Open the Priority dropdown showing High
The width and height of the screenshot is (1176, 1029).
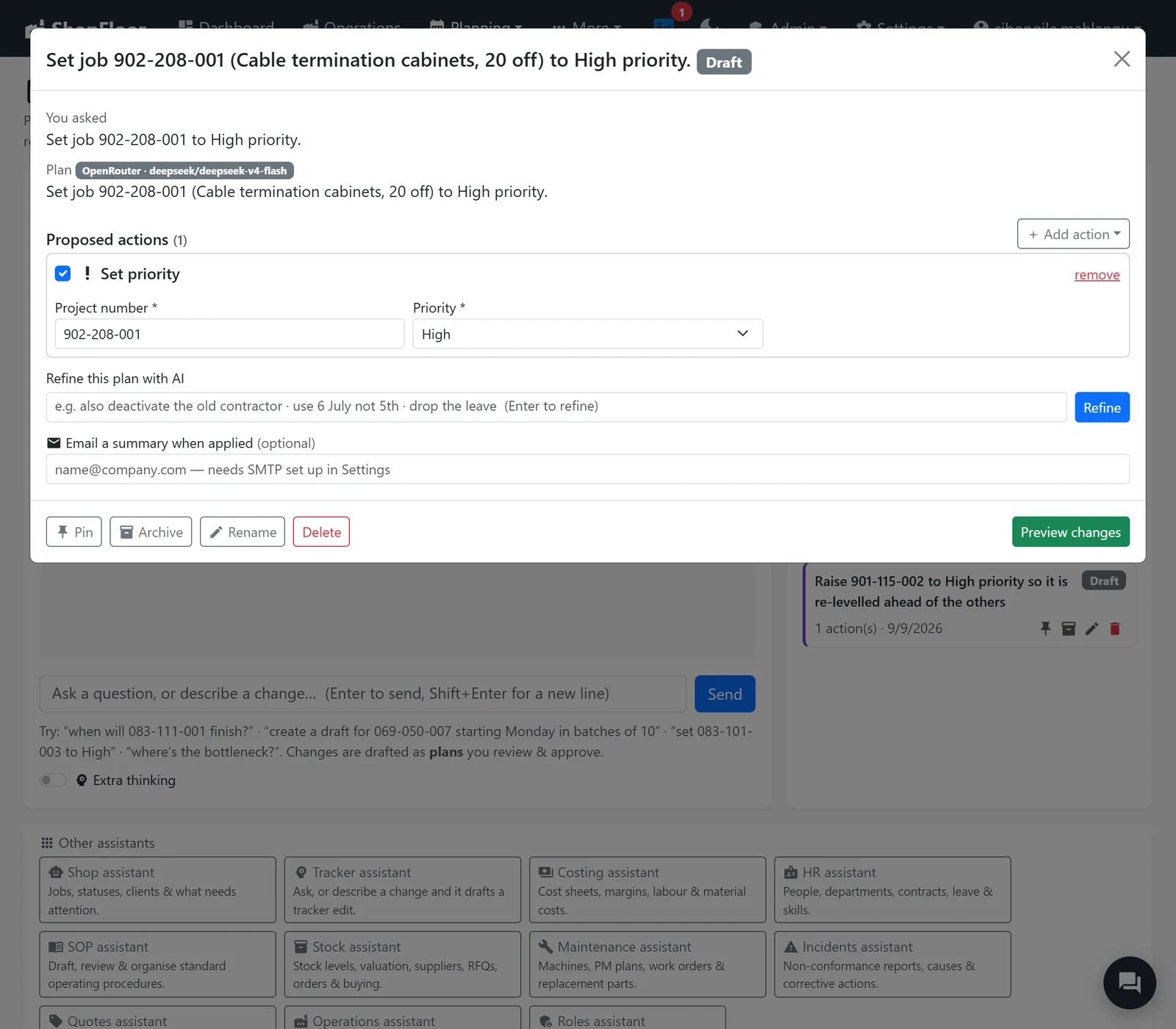coord(587,334)
